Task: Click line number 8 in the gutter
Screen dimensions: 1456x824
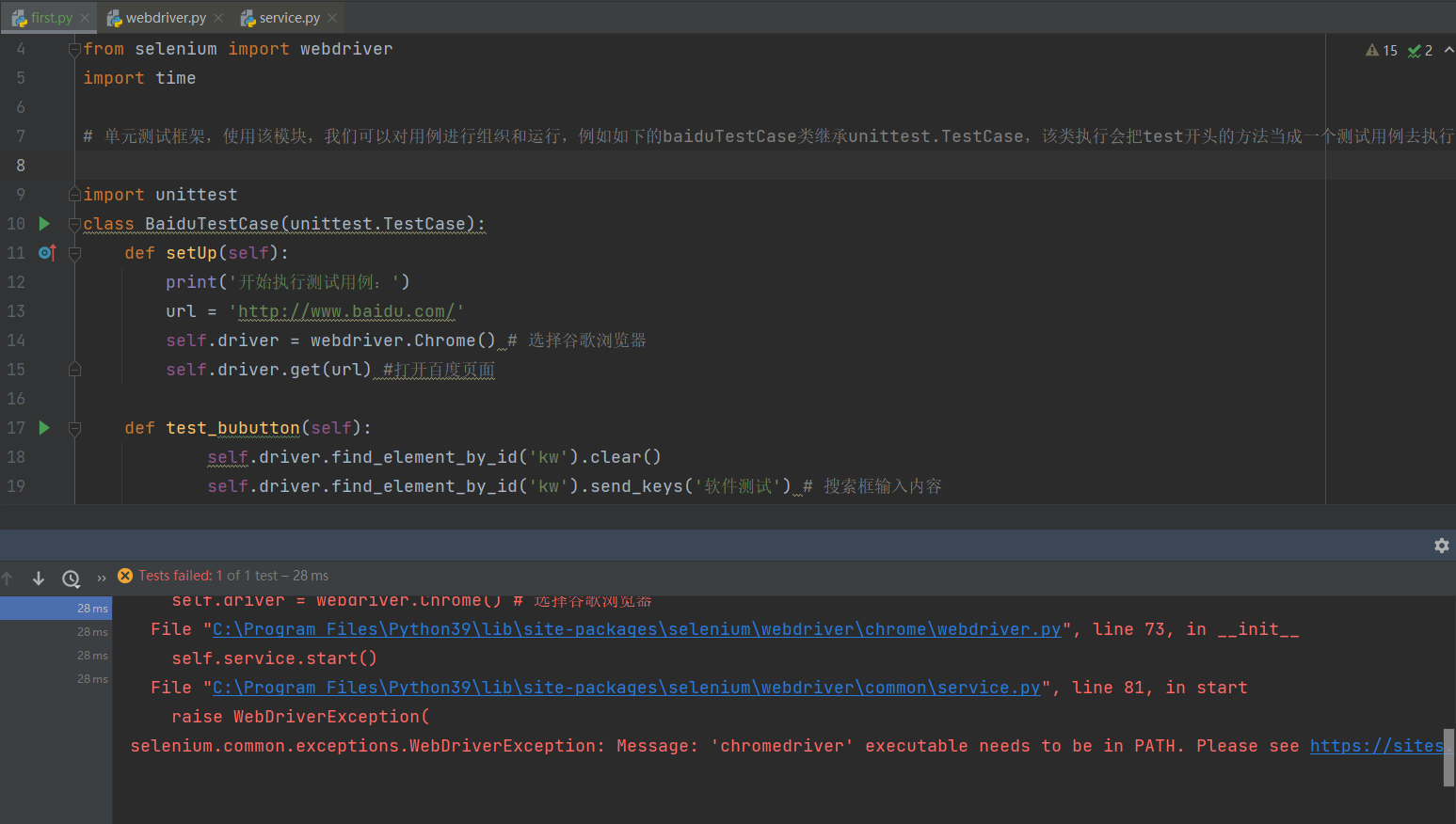Action: point(20,166)
